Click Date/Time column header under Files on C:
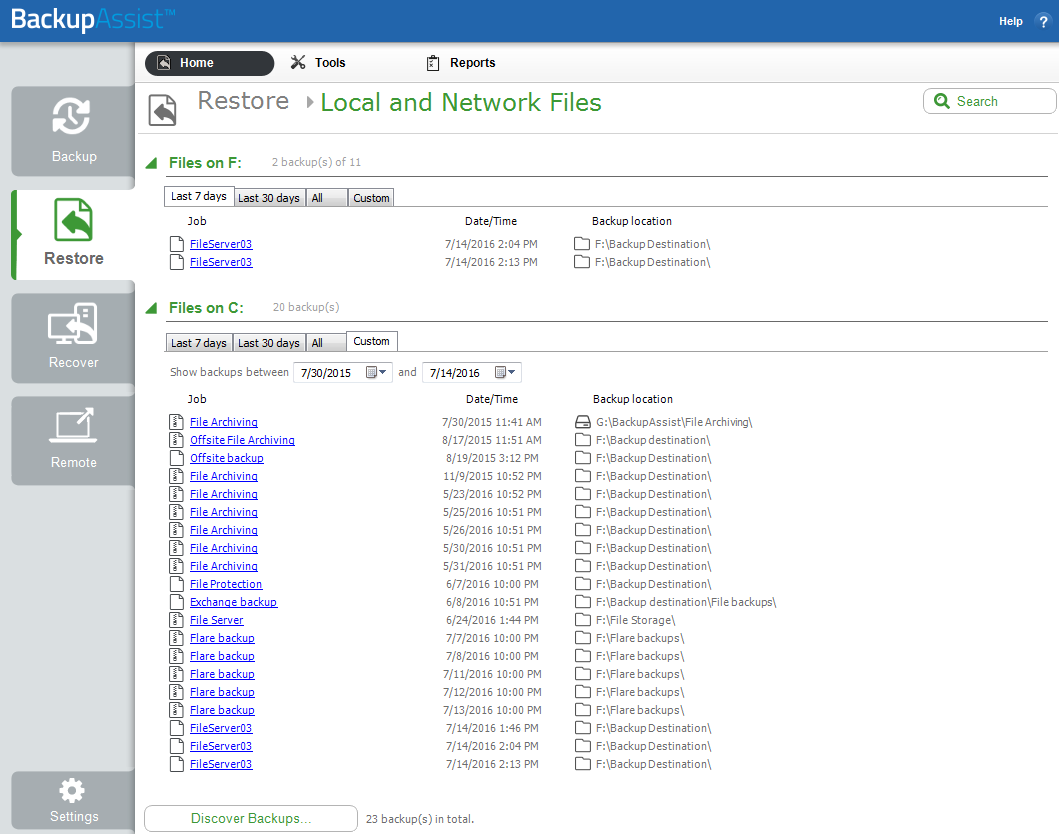The width and height of the screenshot is (1059, 834). click(492, 399)
